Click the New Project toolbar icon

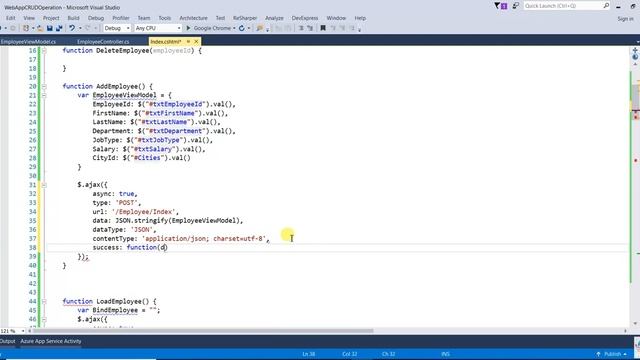(x=26, y=28)
